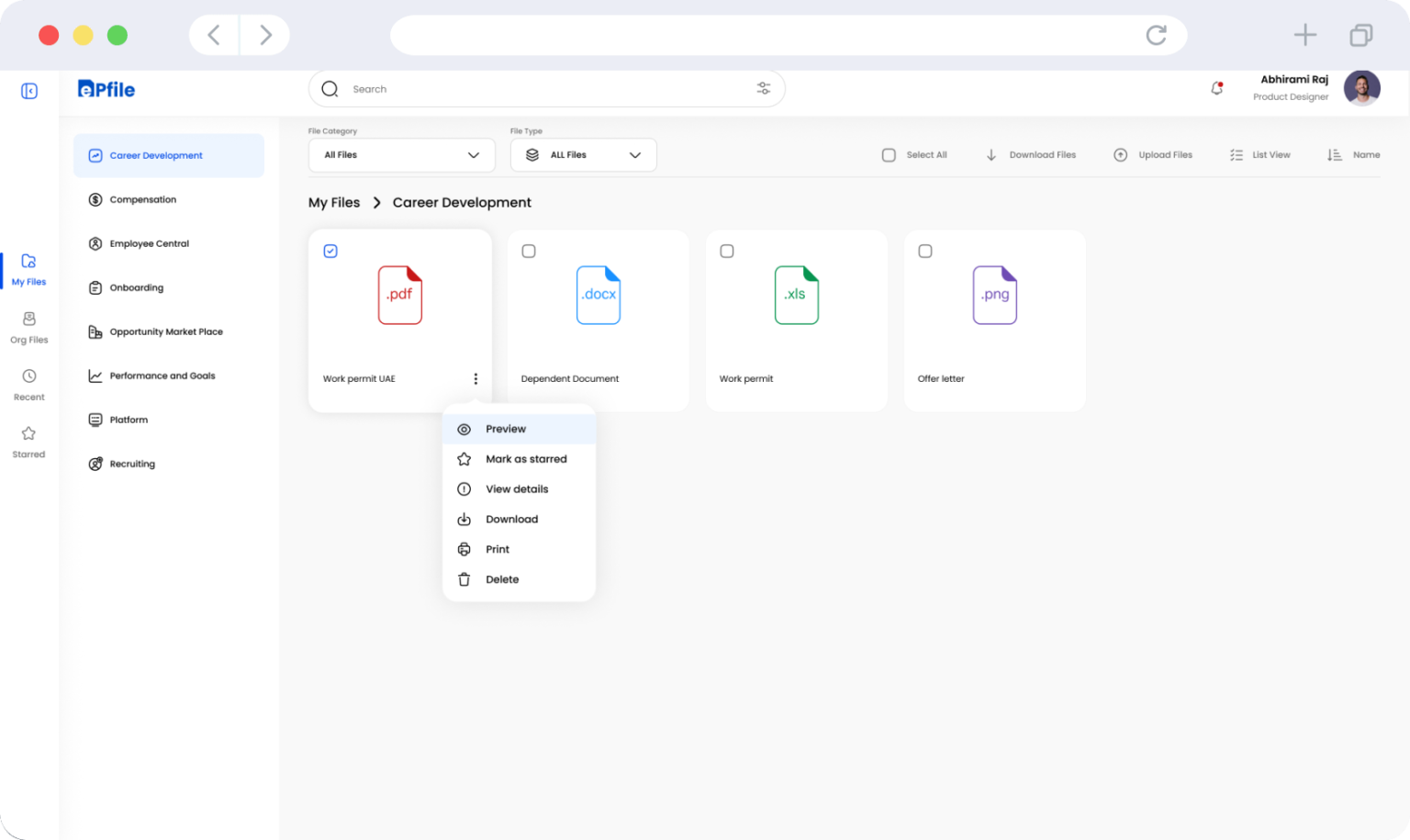Collapse the sidebar with the panel icon
The image size is (1410, 840).
click(28, 91)
